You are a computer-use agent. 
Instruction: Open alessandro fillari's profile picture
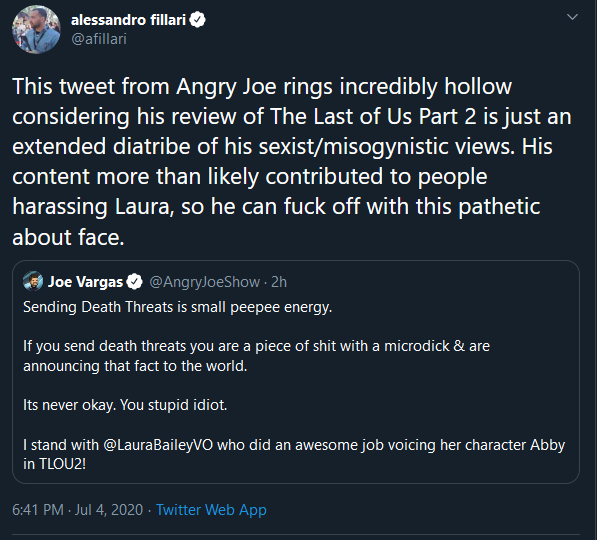36,29
